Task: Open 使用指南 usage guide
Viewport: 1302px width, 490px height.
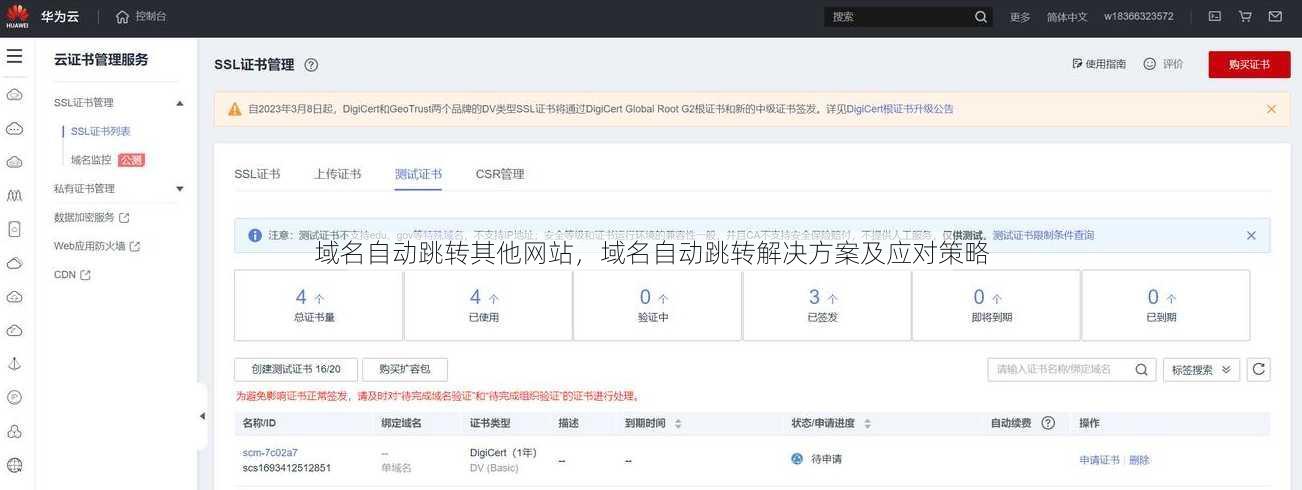Action: coord(1099,64)
